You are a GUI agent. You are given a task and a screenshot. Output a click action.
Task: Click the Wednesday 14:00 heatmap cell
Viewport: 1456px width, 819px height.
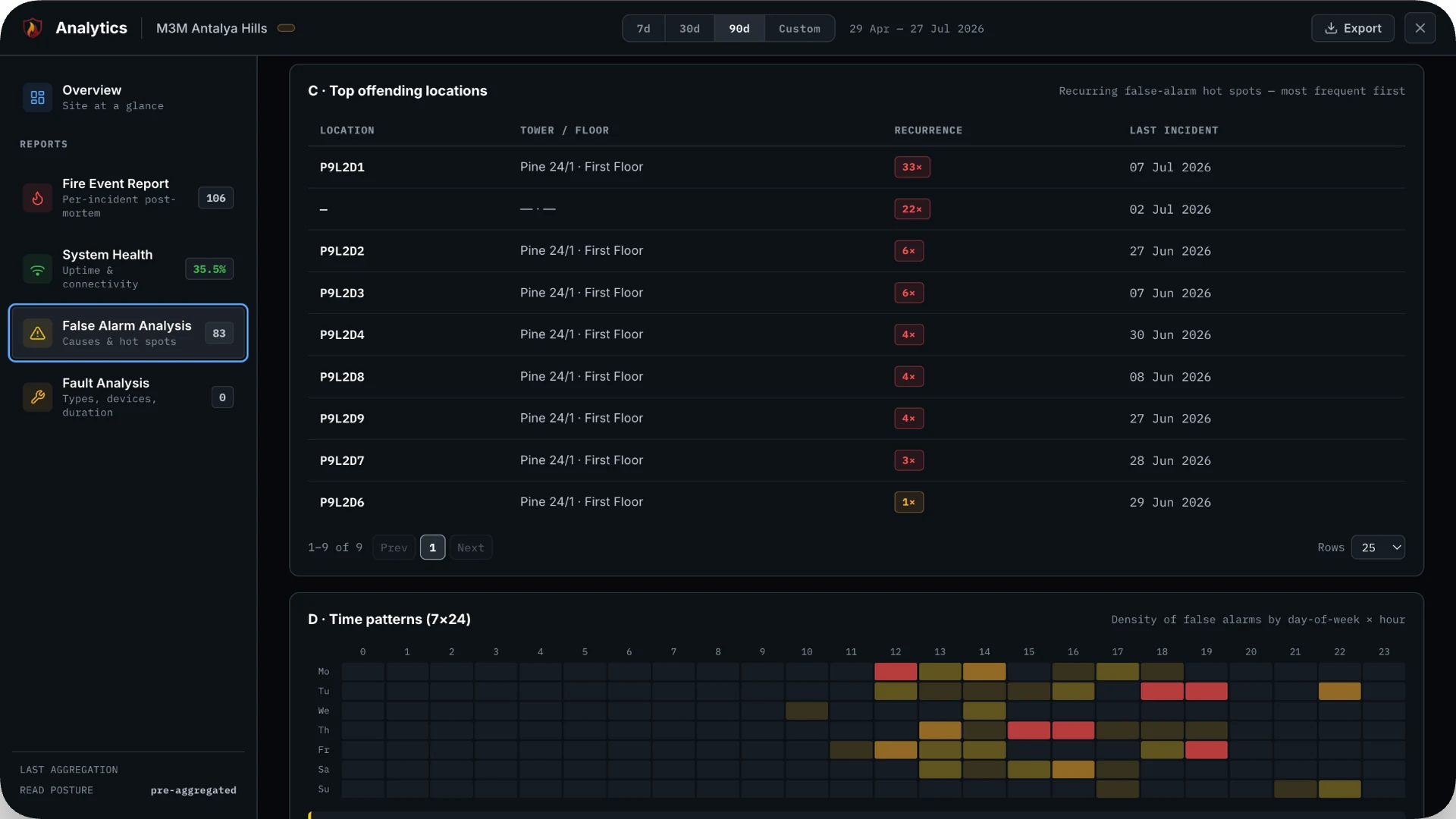pos(984,711)
